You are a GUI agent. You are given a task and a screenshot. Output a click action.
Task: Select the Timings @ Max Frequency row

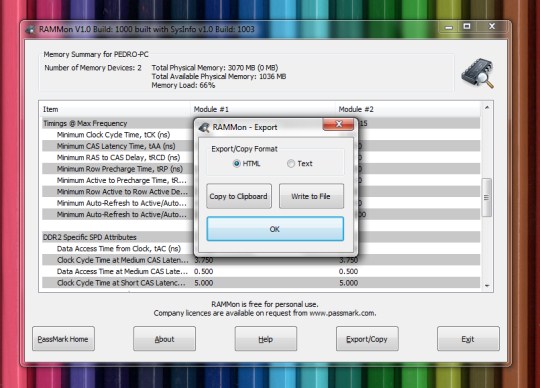261,123
